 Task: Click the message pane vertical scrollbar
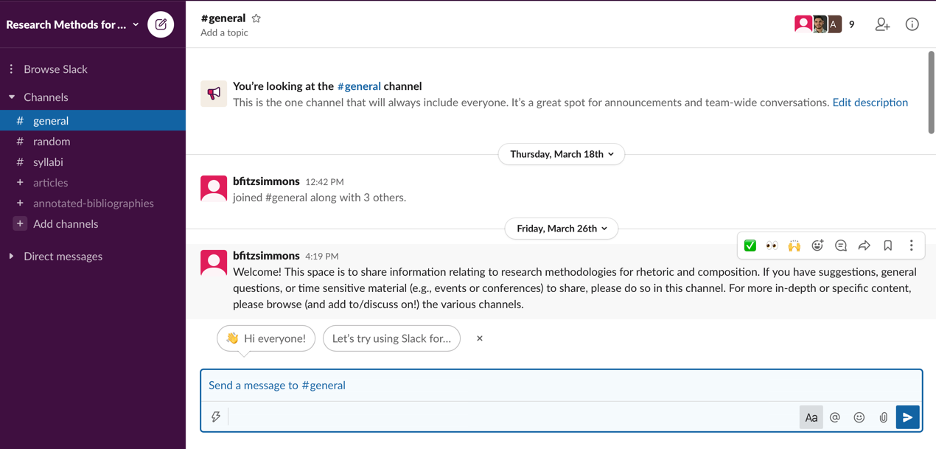pos(931,93)
